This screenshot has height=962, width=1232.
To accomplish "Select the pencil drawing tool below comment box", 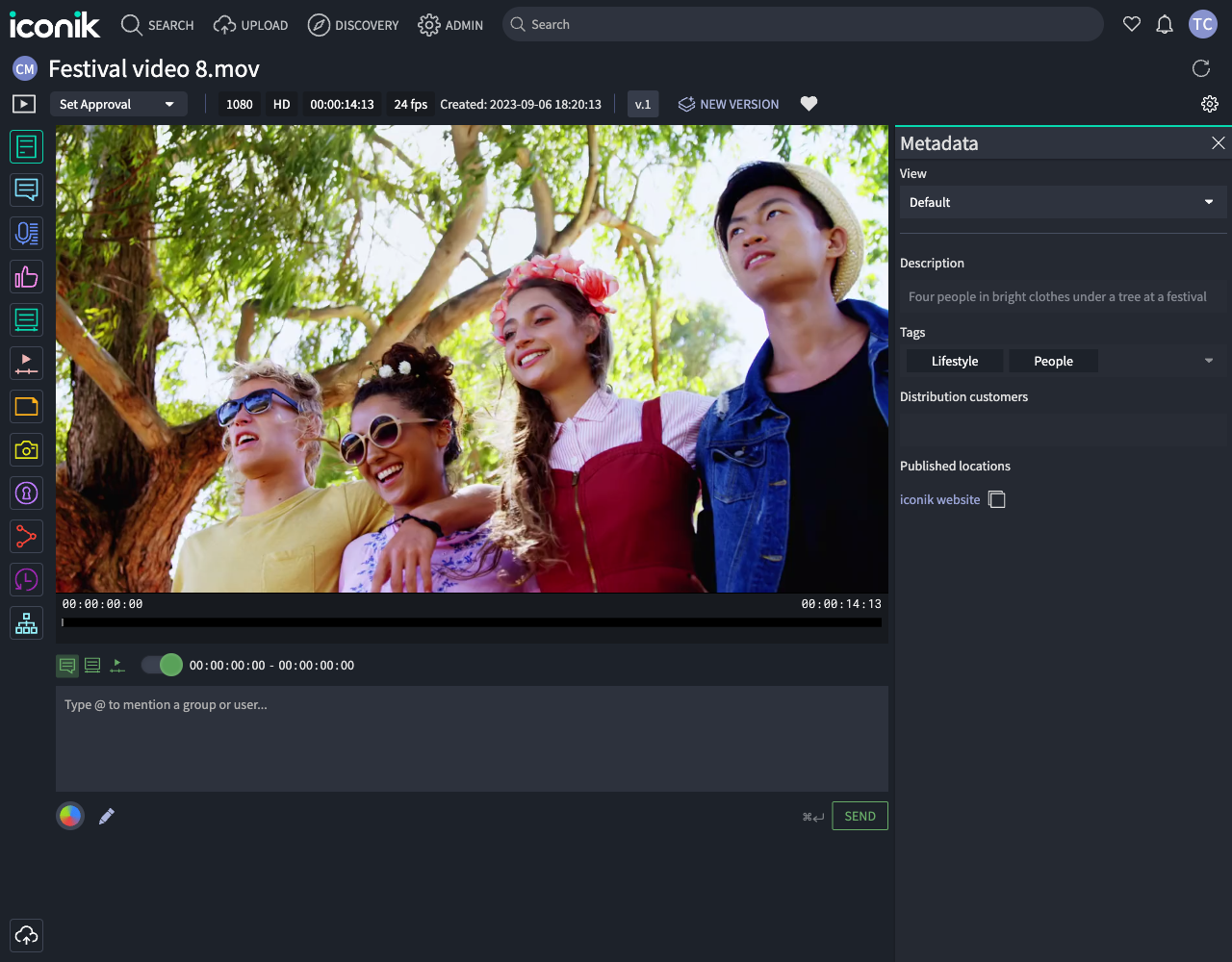I will click(107, 816).
